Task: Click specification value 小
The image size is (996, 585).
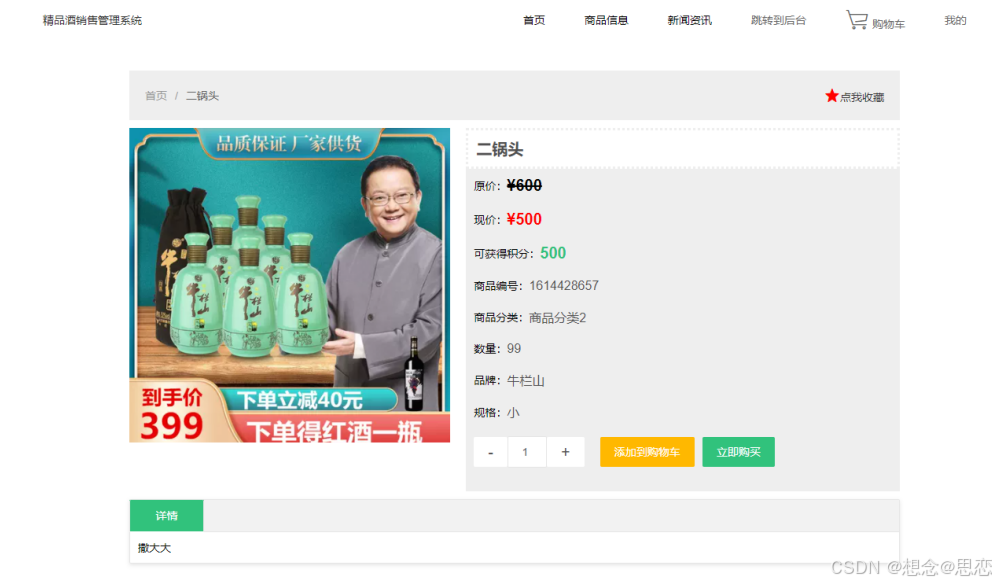Action: (x=513, y=413)
